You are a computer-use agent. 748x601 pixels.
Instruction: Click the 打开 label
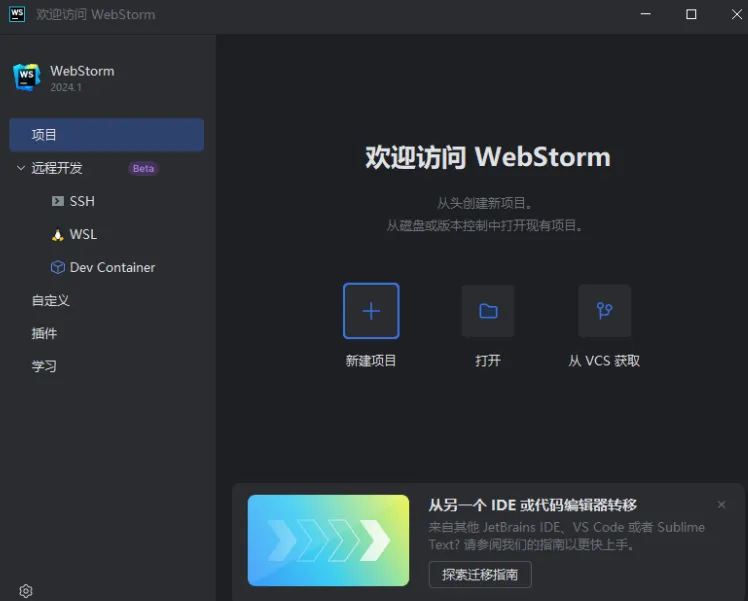tap(488, 361)
